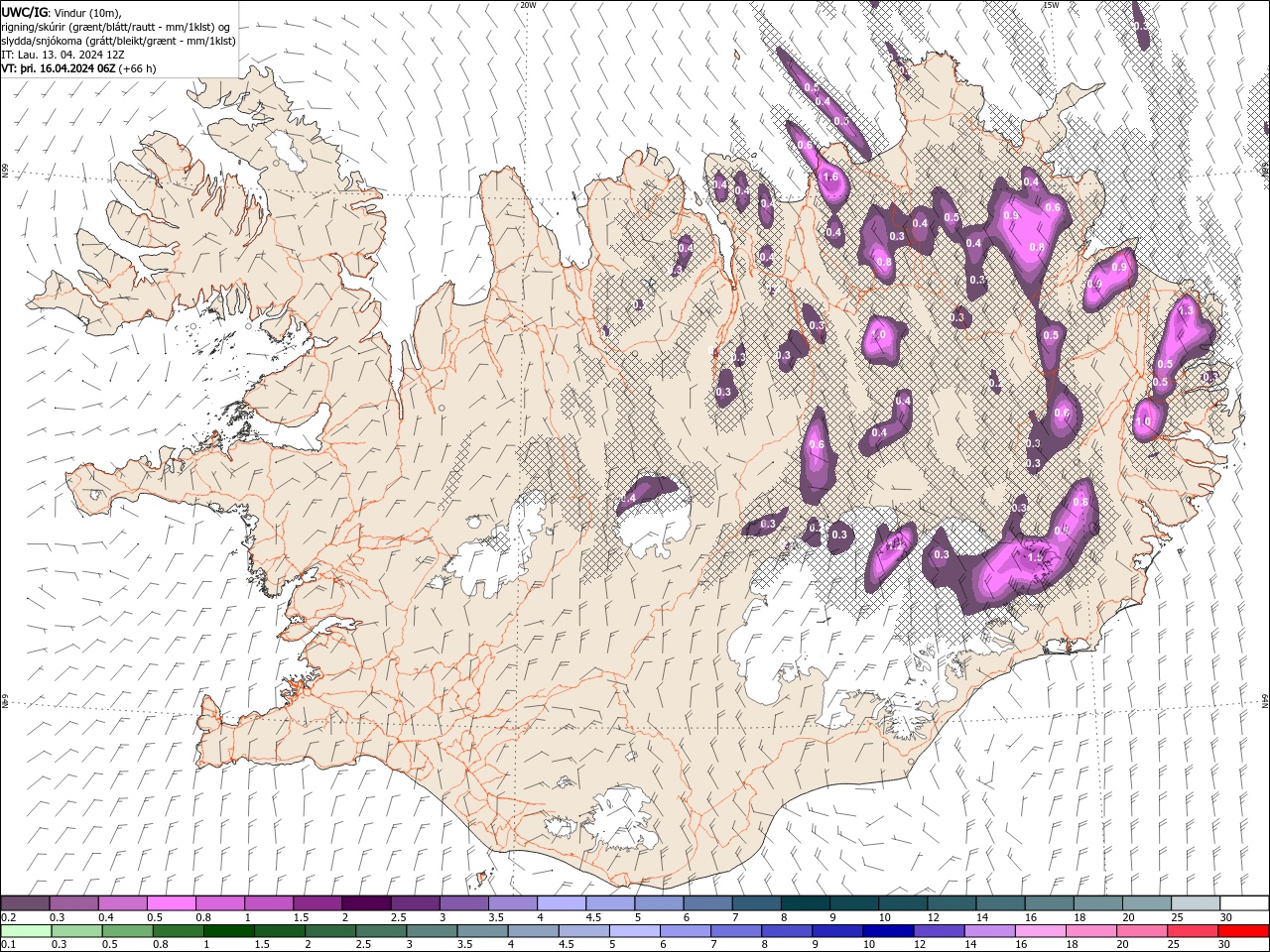Image resolution: width=1270 pixels, height=952 pixels.
Task: Click the navy blue 10–12 swatch, bottom legend row
Action: (x=887, y=931)
